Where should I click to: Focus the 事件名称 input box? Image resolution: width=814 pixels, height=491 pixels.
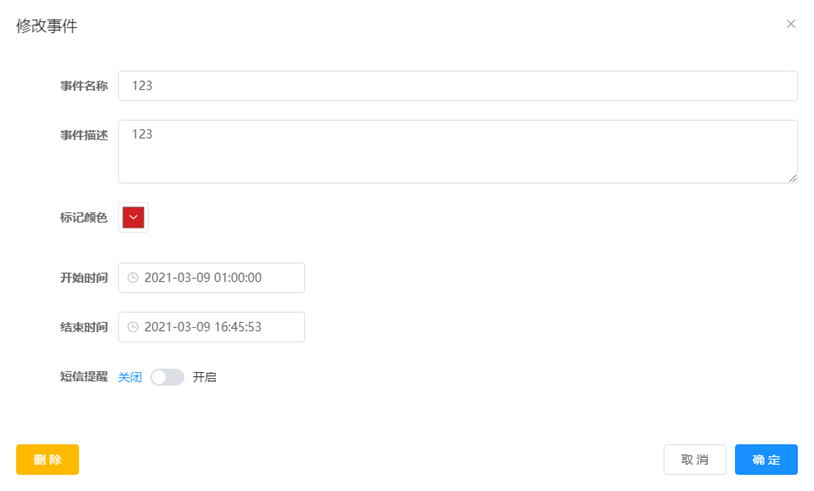pos(458,86)
